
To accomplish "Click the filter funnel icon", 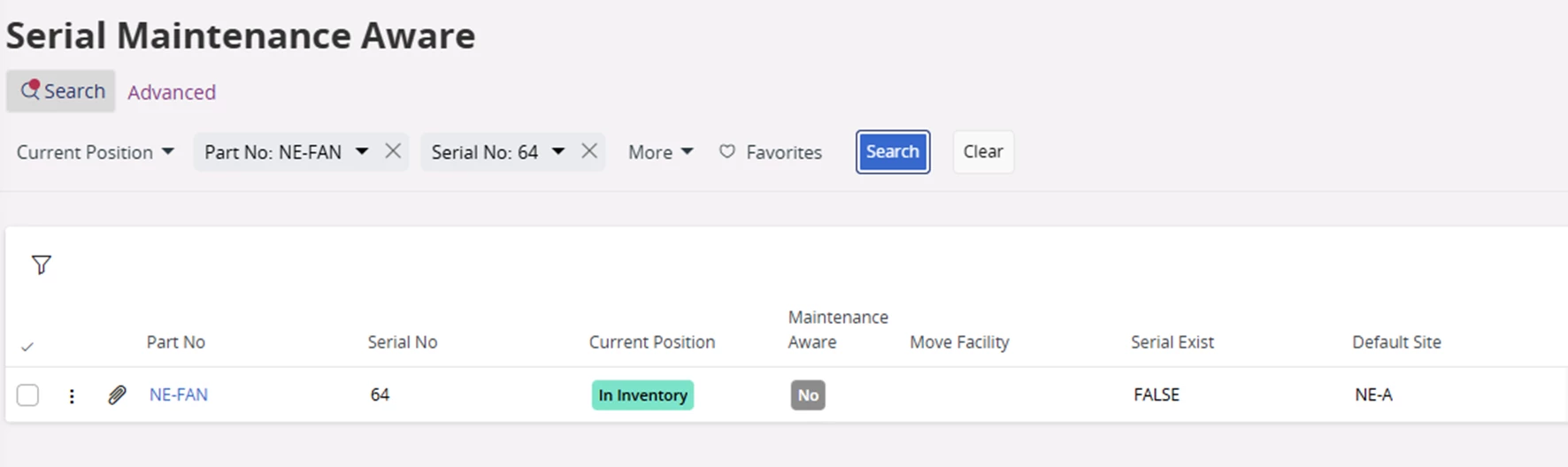I will click(41, 264).
